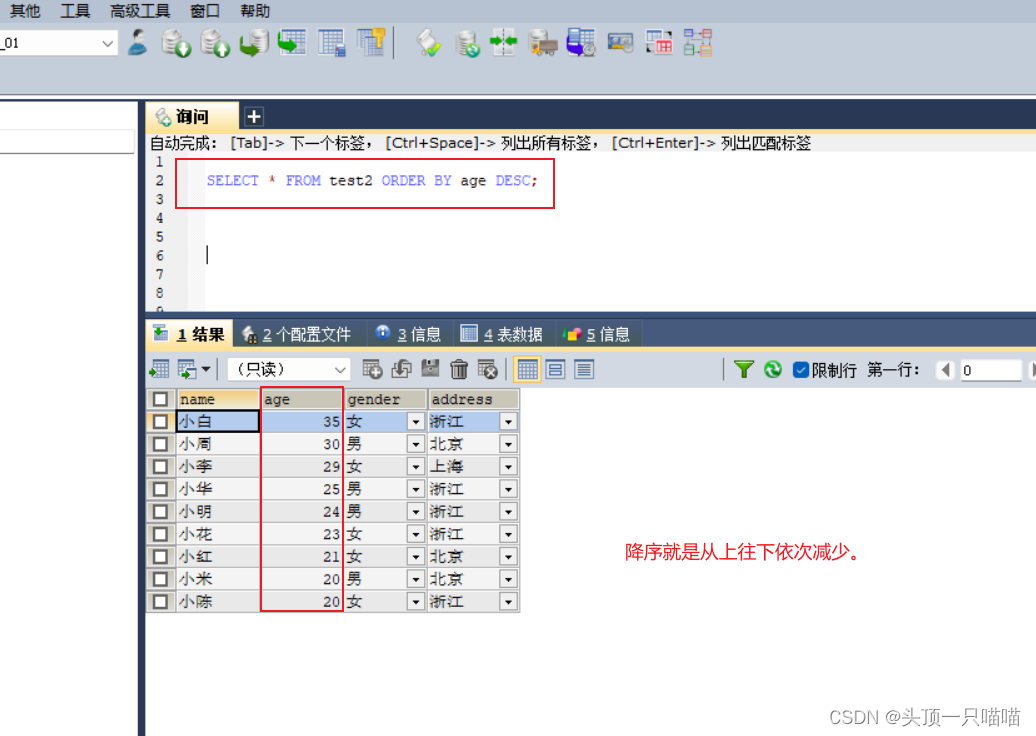Open the gender dropdown for 小周
This screenshot has height=736, width=1036.
pos(415,443)
